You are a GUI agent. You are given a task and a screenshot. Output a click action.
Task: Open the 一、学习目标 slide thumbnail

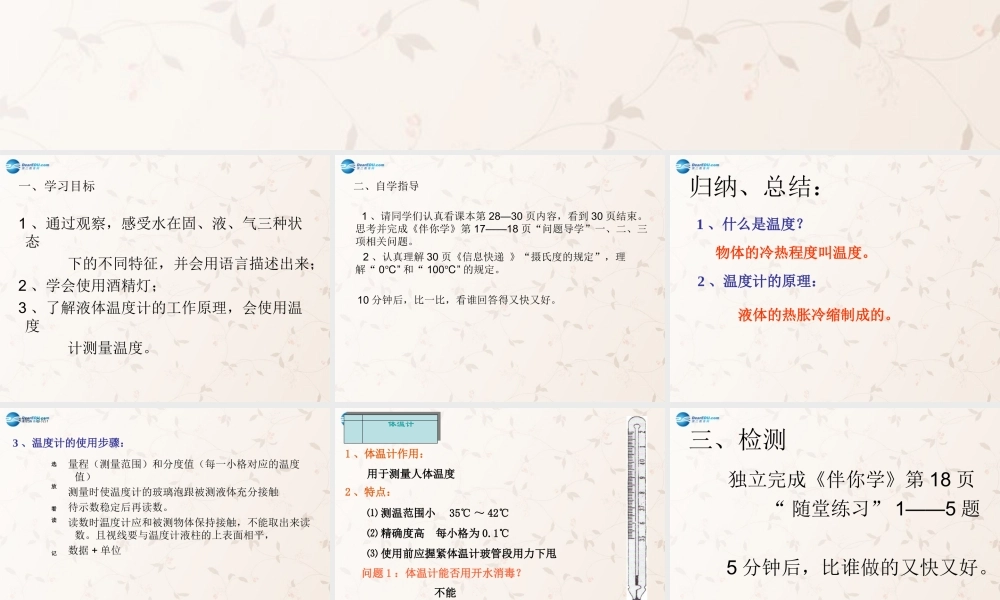(x=165, y=278)
